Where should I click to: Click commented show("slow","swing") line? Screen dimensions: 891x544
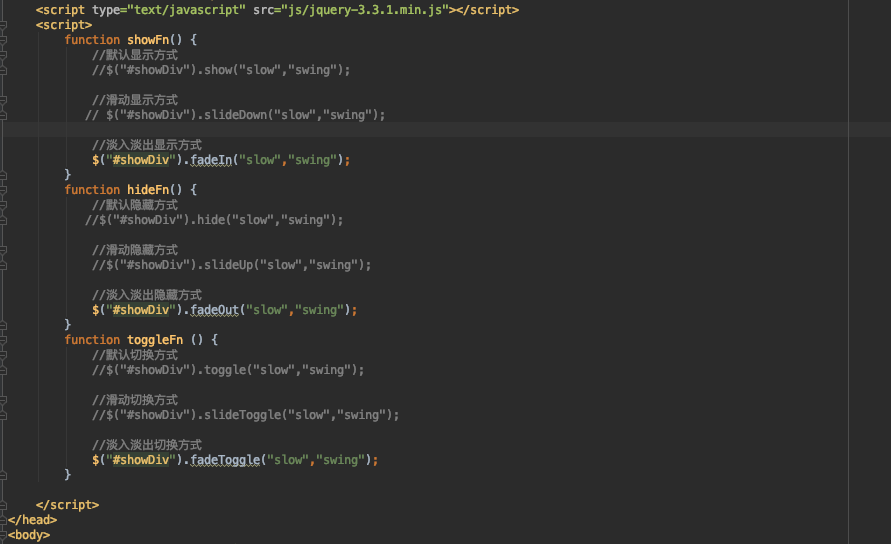coord(221,70)
